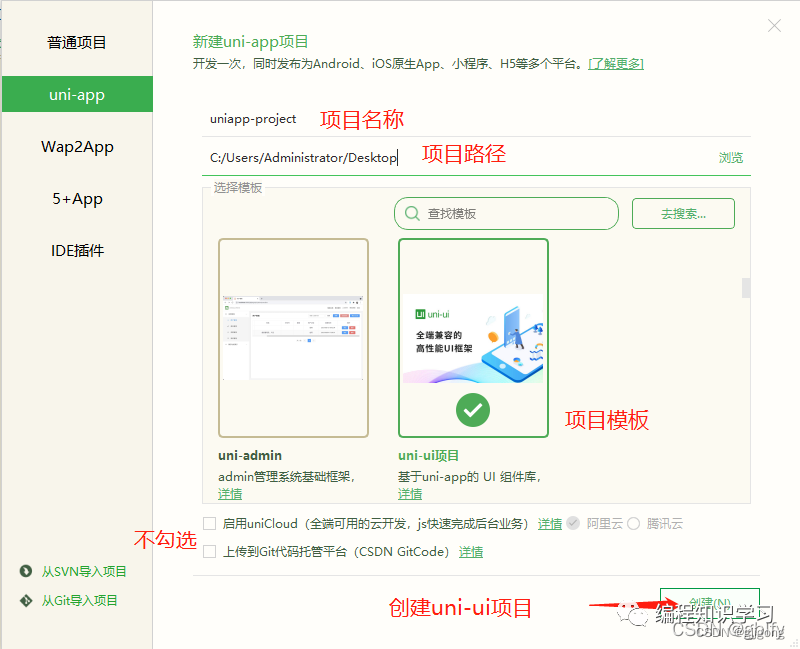Enable the 启用uniCloud checkbox

(209, 523)
